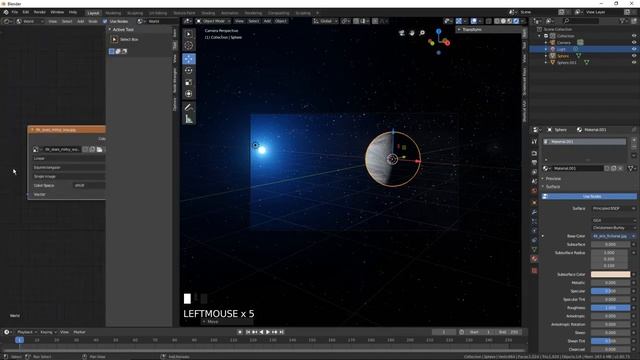
Task: Toggle X-ray mode in viewport header
Action: (x=488, y=21)
